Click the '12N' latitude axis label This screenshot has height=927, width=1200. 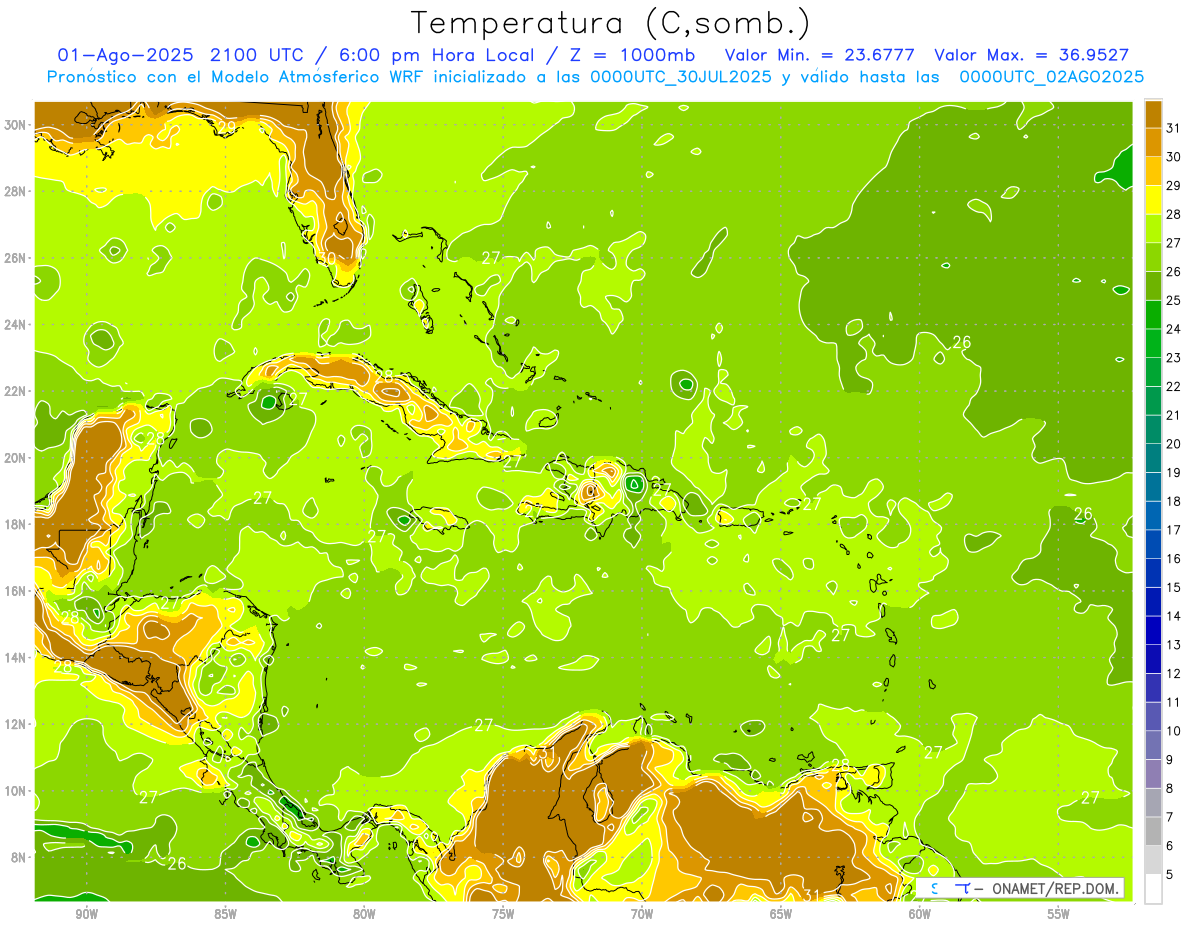[x=16, y=724]
